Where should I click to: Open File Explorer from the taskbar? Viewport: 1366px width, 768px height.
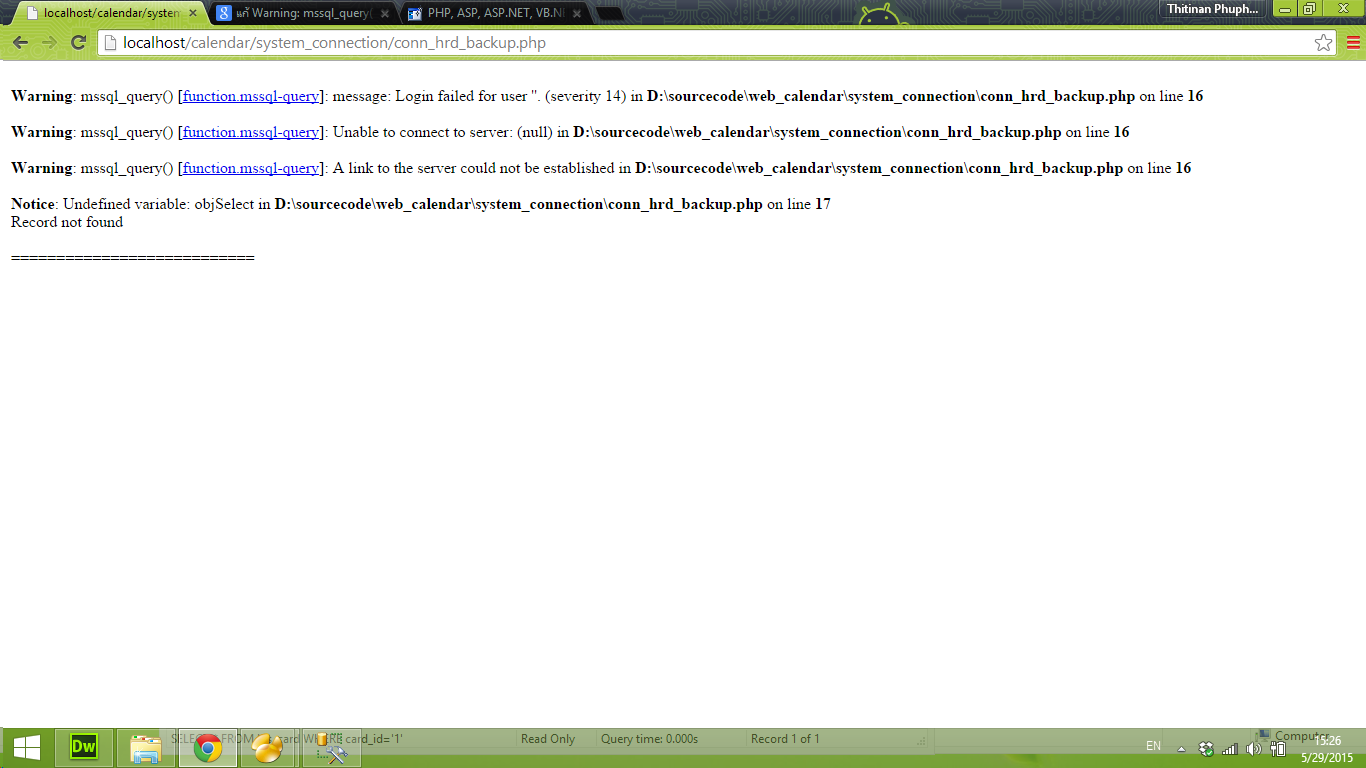click(x=146, y=748)
